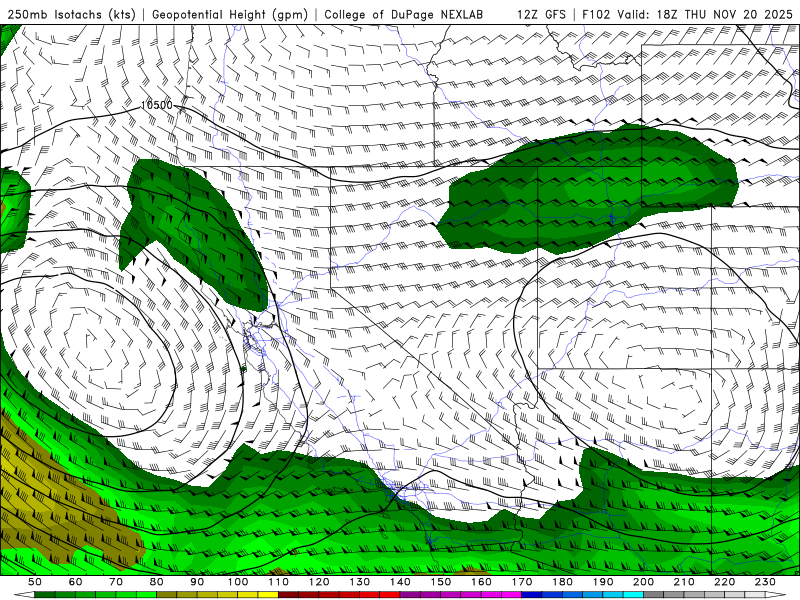800x600 pixels.
Task: Click the 160 value on the color scale
Action: pyautogui.click(x=481, y=582)
